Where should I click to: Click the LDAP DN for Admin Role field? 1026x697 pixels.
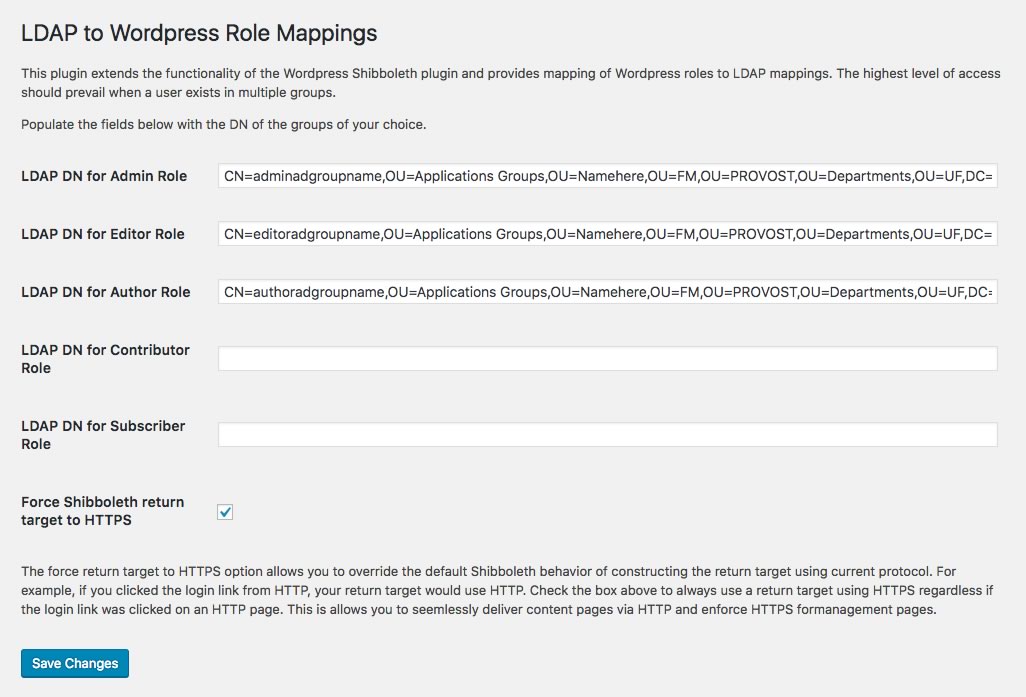[607, 176]
